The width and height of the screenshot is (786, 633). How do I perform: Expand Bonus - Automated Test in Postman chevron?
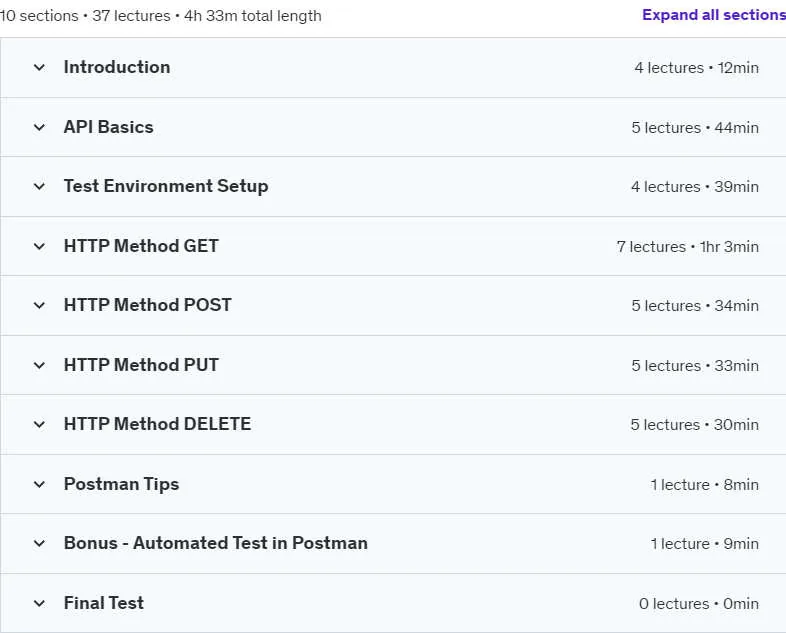(39, 543)
